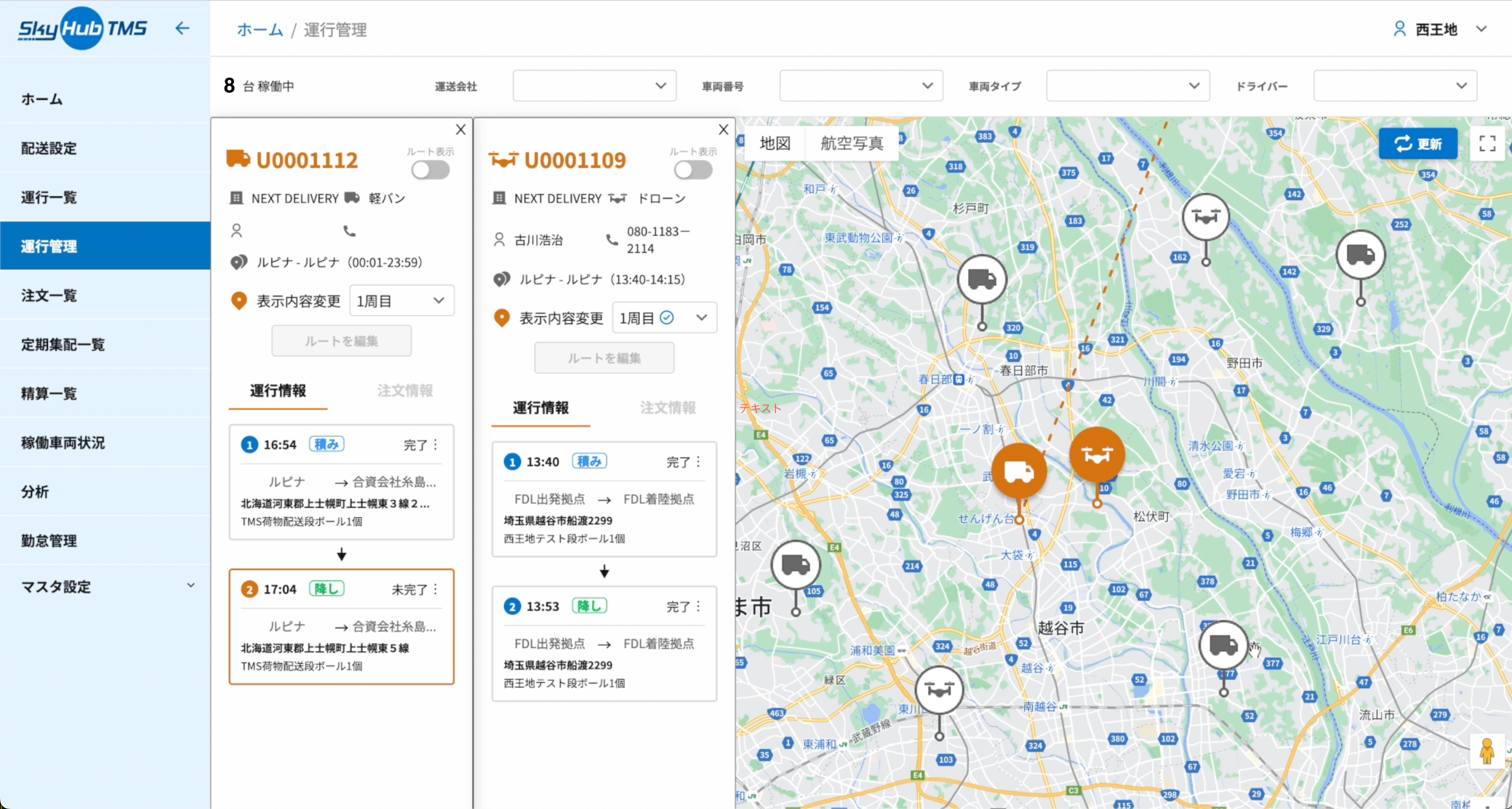
Task: Open the 車両タイプ dropdown
Action: coord(1127,85)
